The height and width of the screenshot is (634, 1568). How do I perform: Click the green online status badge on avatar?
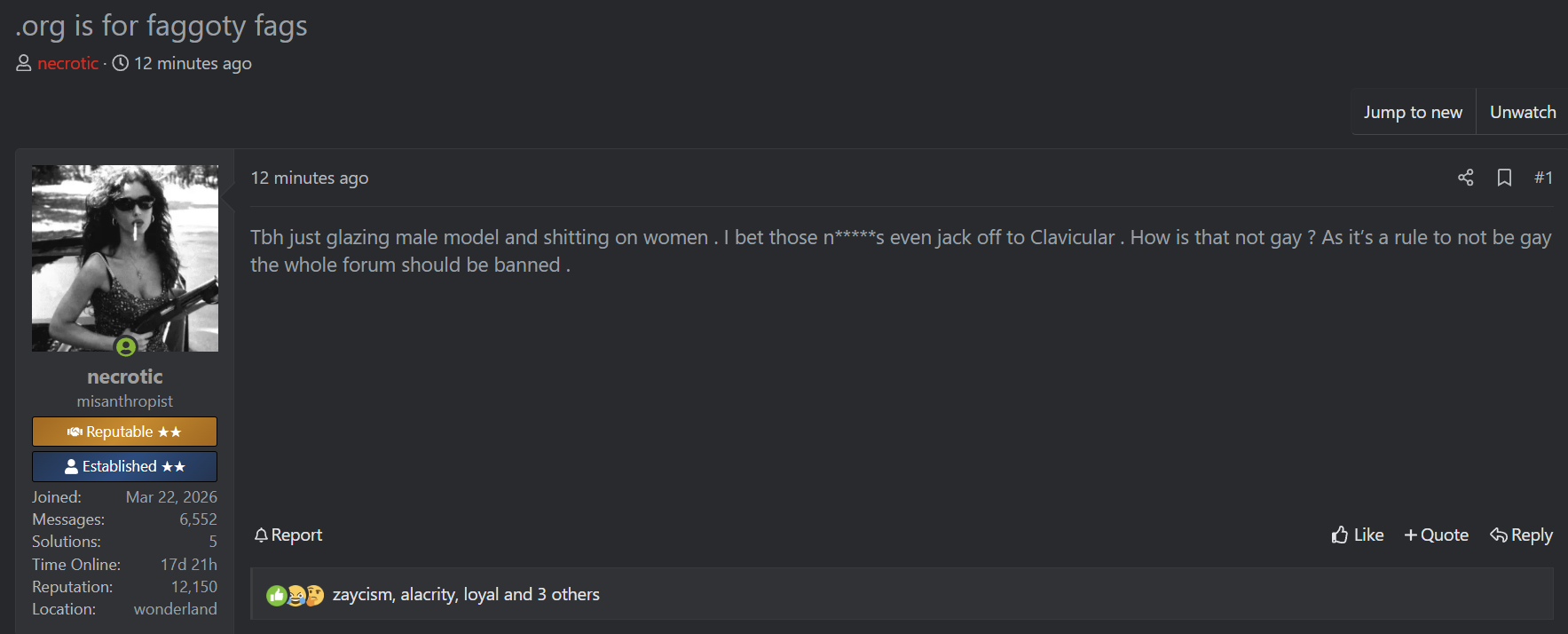click(x=126, y=346)
